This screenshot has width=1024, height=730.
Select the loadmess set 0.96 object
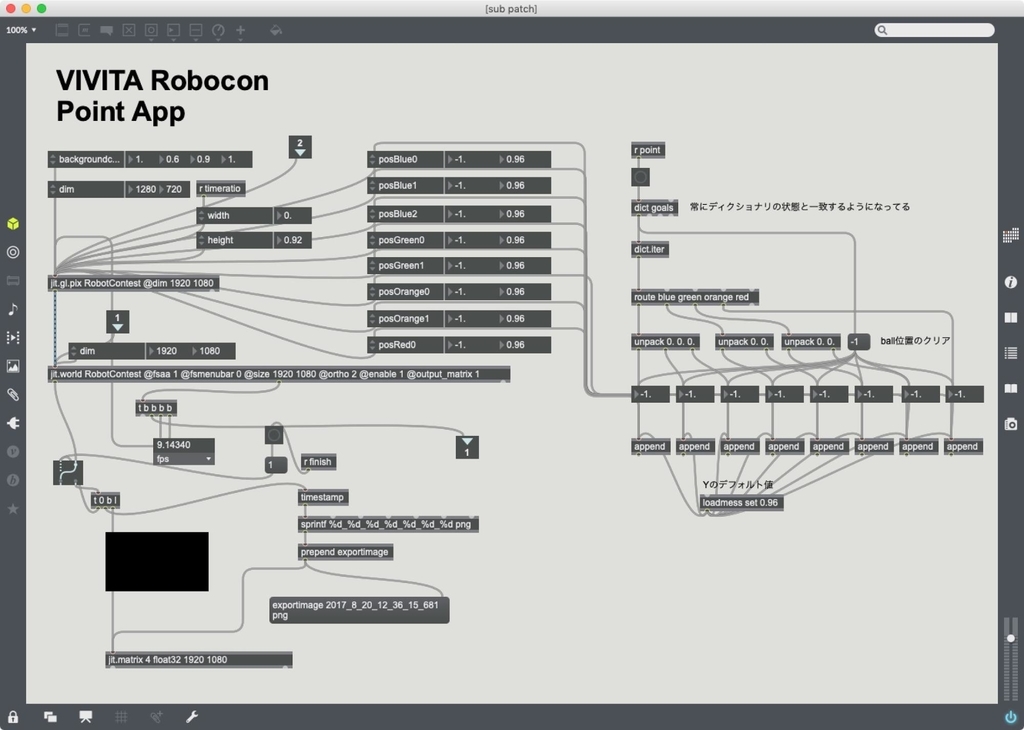(741, 503)
